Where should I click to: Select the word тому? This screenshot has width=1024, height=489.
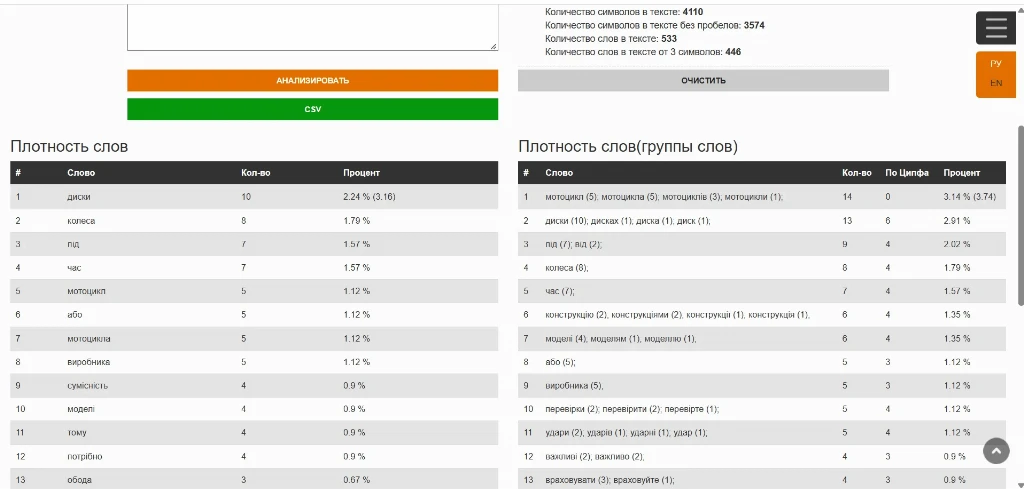pos(76,432)
